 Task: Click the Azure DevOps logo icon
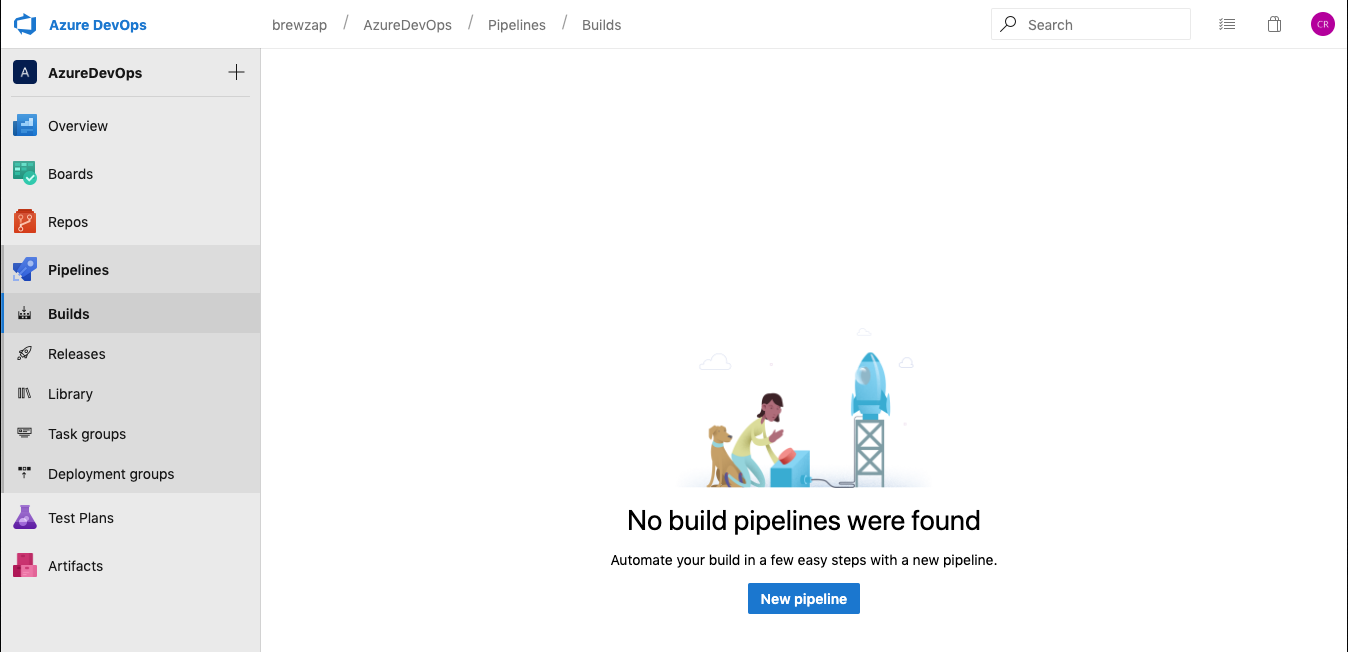(25, 25)
